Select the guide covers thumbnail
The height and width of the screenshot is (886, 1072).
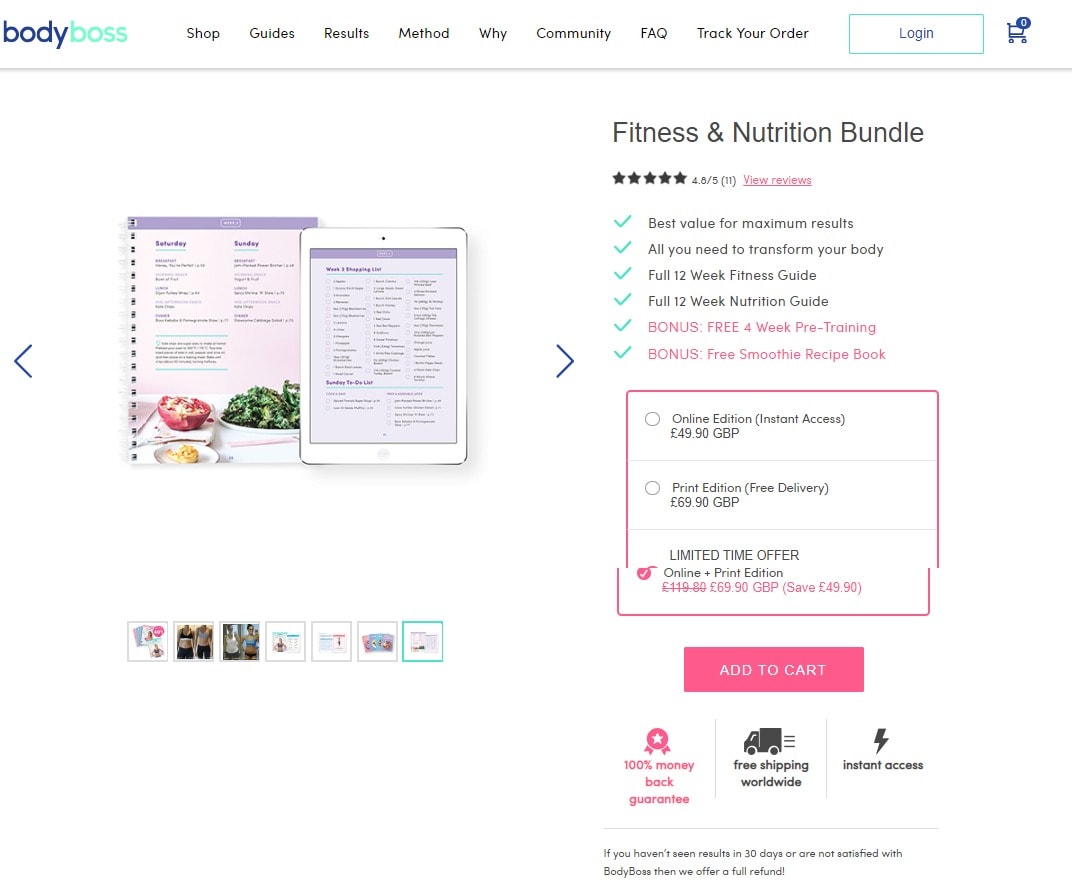click(377, 641)
